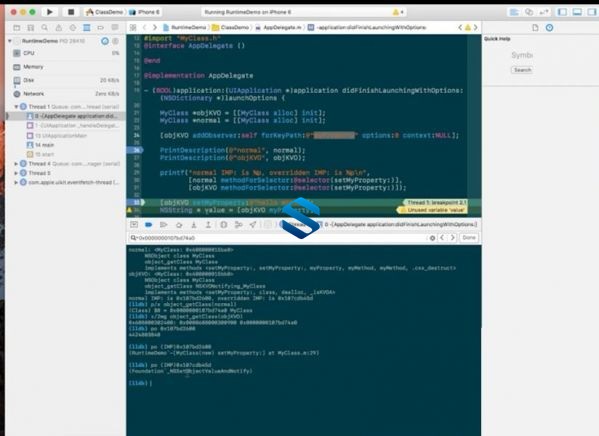The image size is (599, 436).
Task: Click the Run play button
Action: (50, 12)
